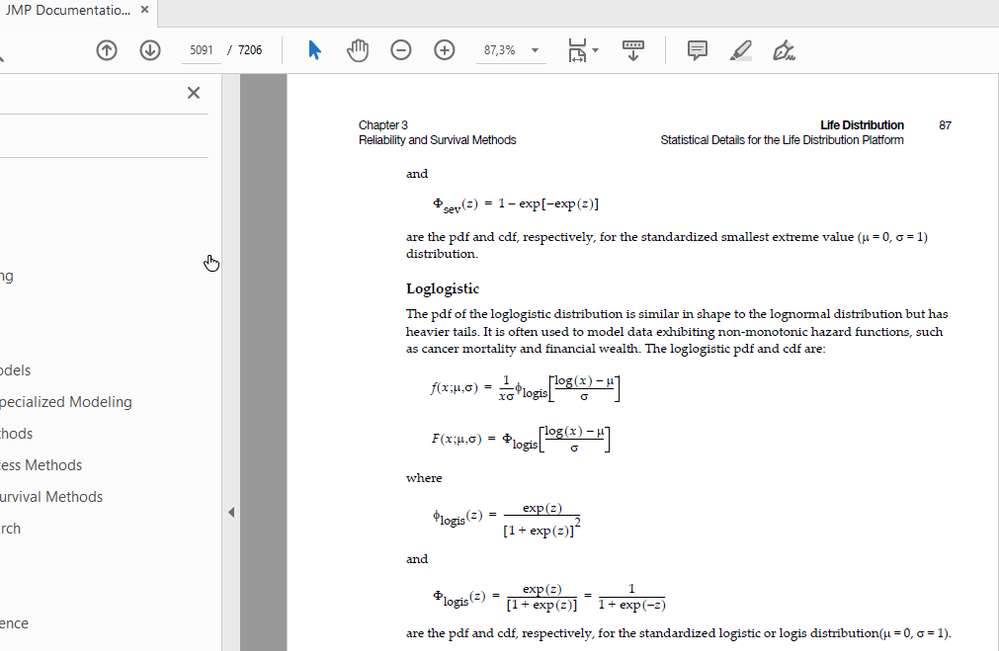Open the sign document pen tool
This screenshot has height=651, width=999.
[x=784, y=50]
